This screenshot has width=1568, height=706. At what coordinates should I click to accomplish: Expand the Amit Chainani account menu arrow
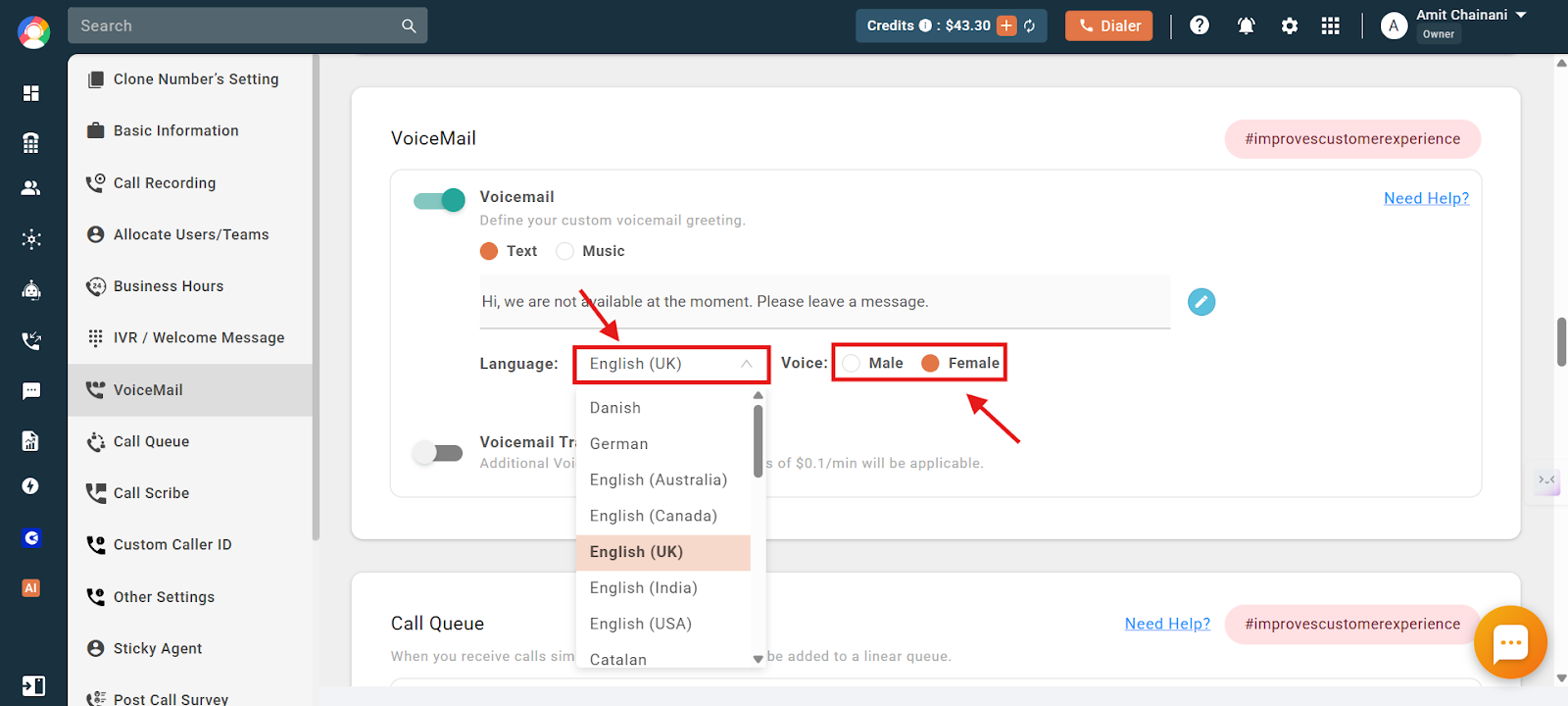tap(1521, 15)
